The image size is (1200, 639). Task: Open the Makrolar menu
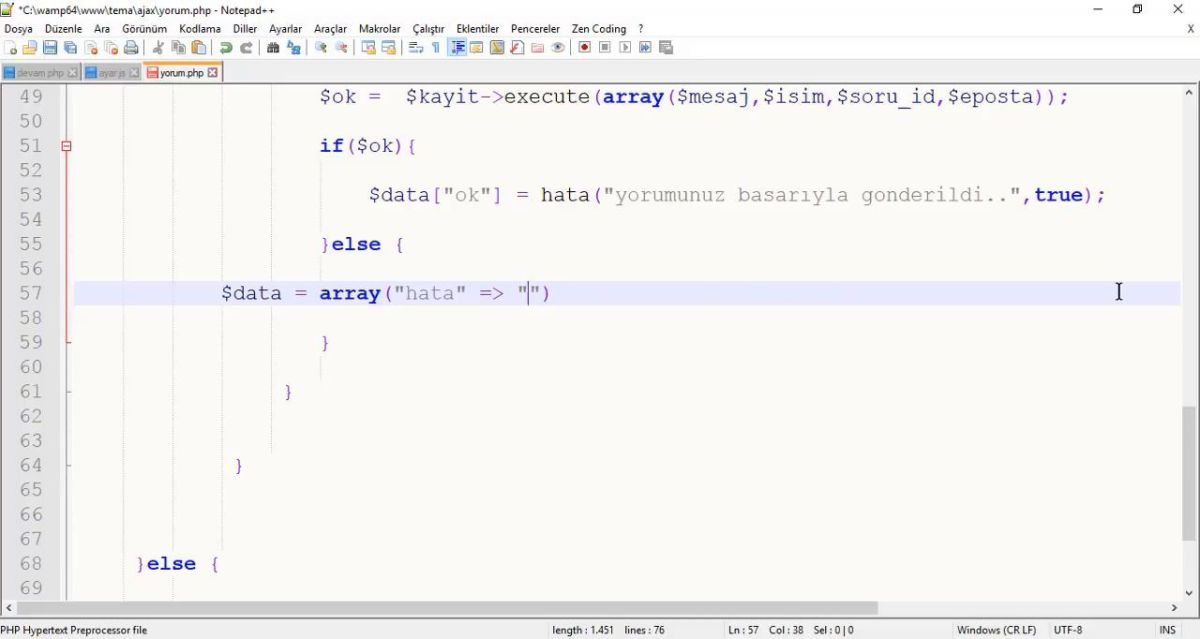(379, 29)
